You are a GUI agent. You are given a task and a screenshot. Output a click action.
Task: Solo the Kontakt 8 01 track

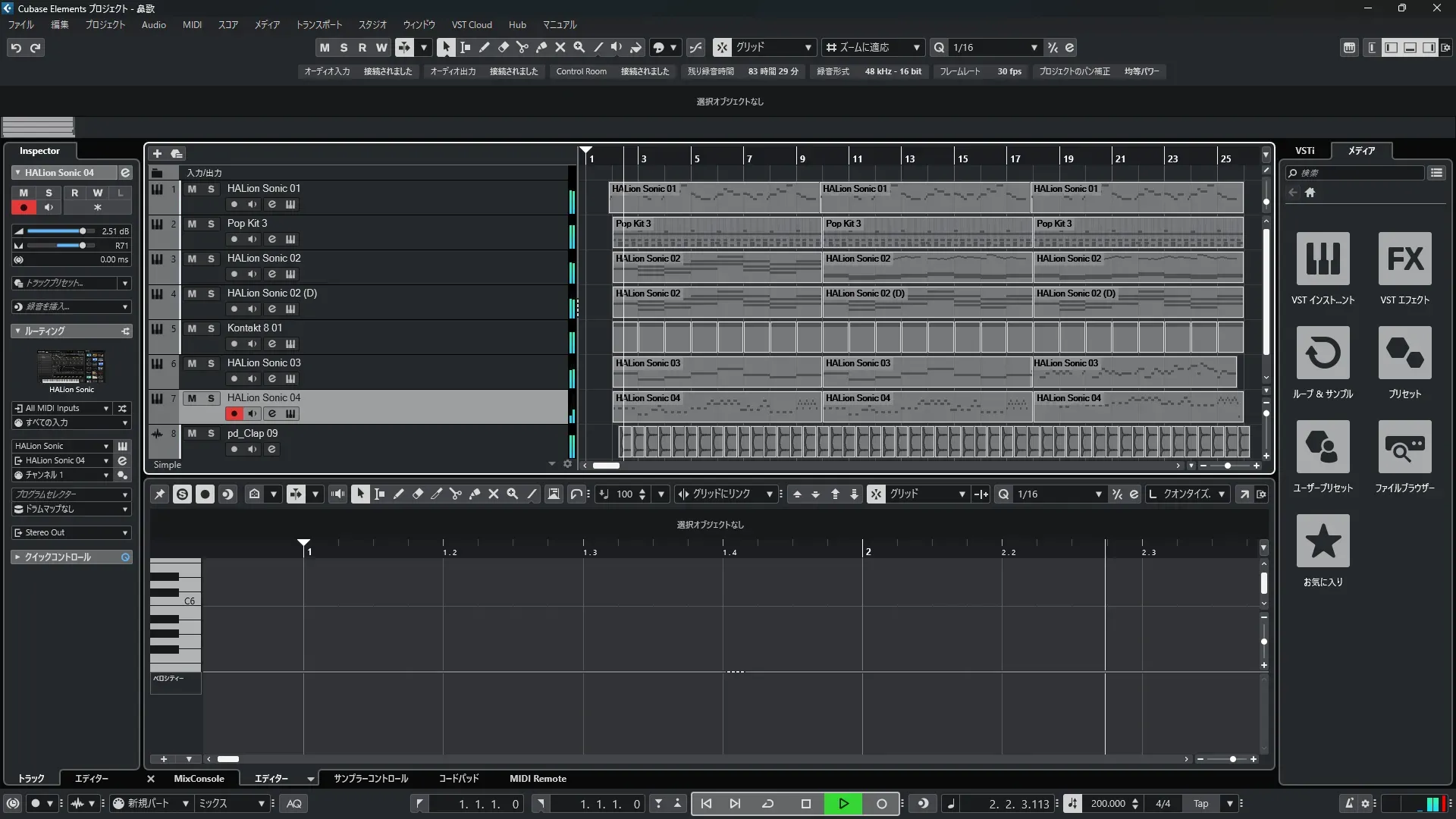(211, 328)
